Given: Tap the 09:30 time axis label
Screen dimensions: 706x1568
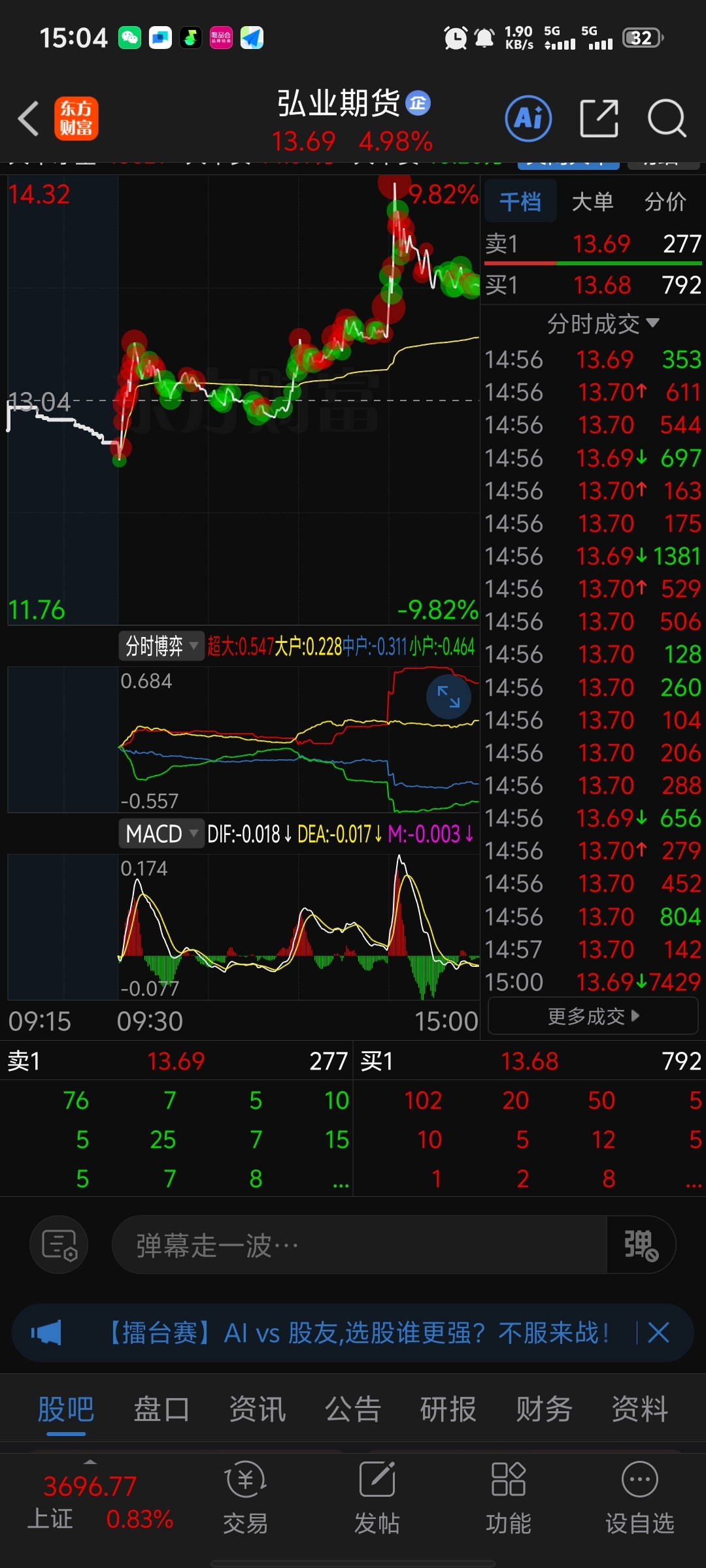Looking at the screenshot, I should click(150, 1021).
